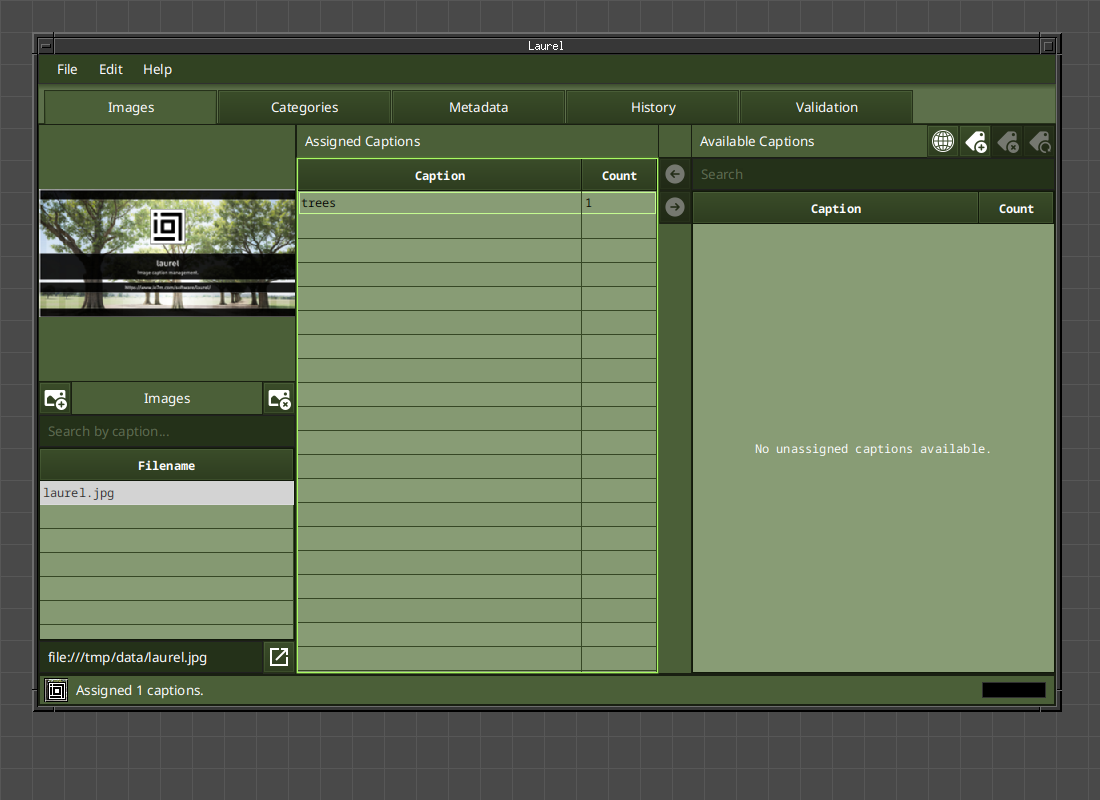Click the Laurel logo in status bar
1100x800 pixels.
pyautogui.click(x=57, y=690)
